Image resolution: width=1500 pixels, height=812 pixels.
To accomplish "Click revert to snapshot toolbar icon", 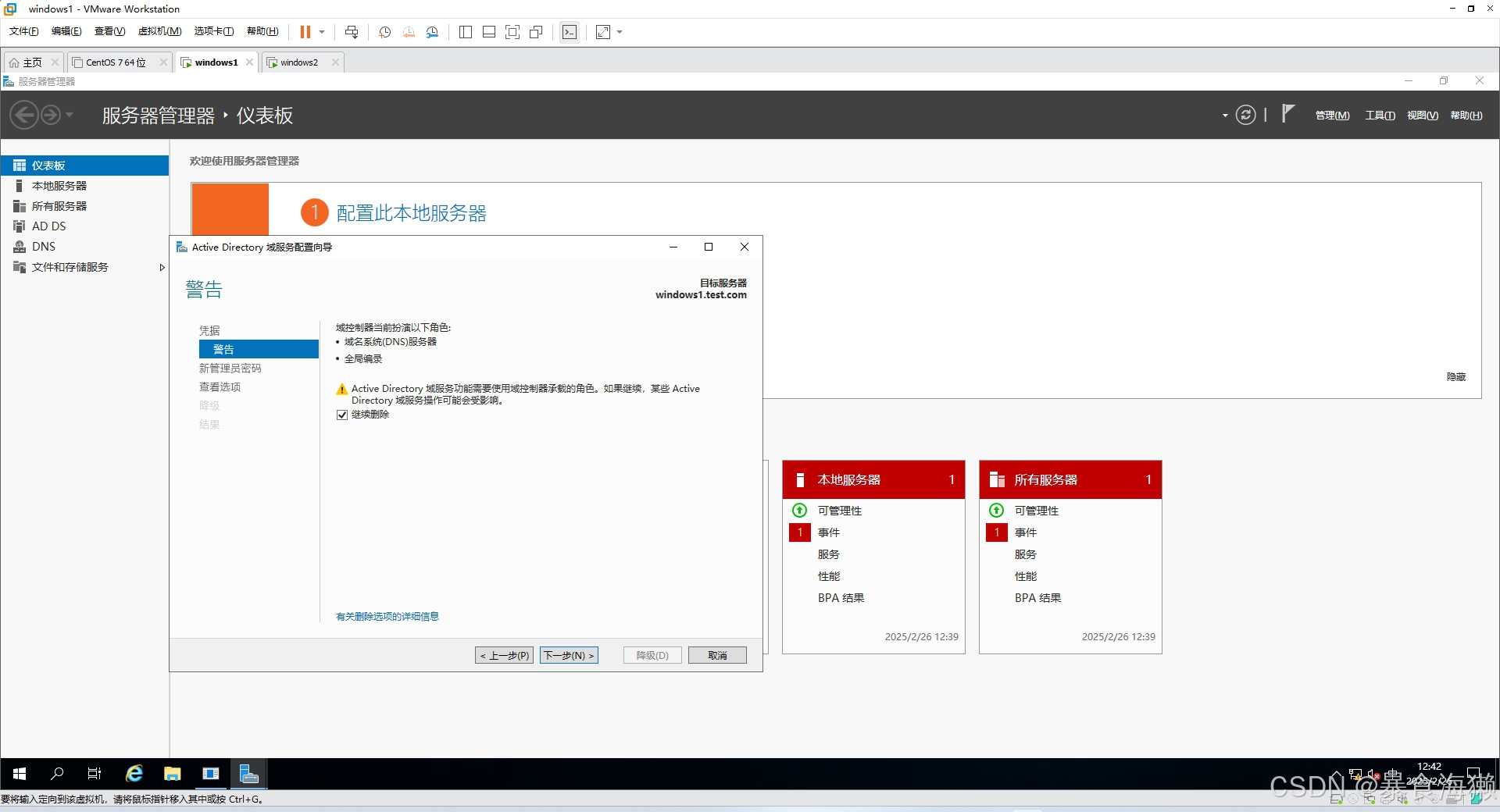I will coord(409,32).
